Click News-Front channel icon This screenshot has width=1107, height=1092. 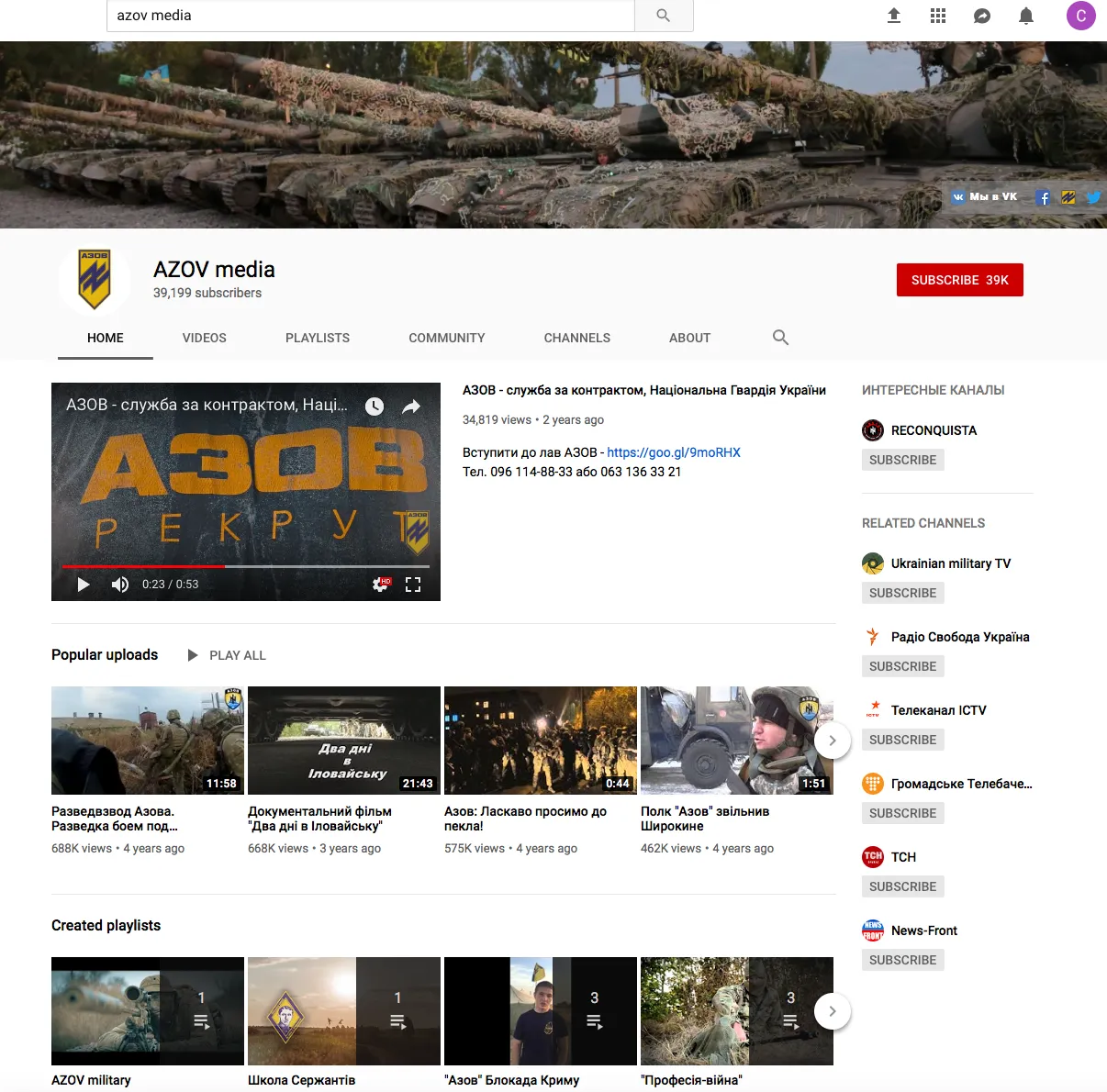click(873, 930)
